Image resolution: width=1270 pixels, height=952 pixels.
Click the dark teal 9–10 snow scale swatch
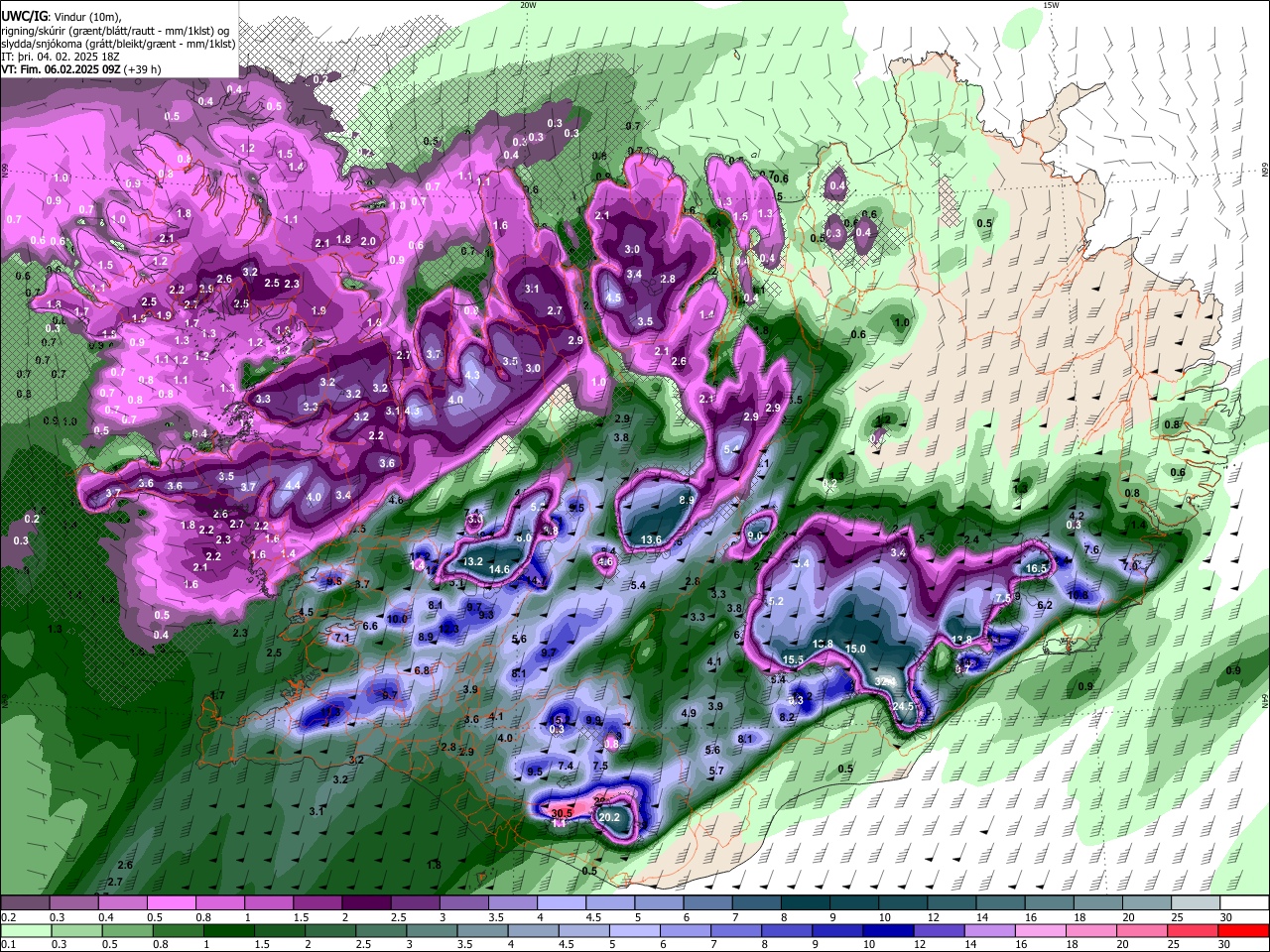click(855, 903)
